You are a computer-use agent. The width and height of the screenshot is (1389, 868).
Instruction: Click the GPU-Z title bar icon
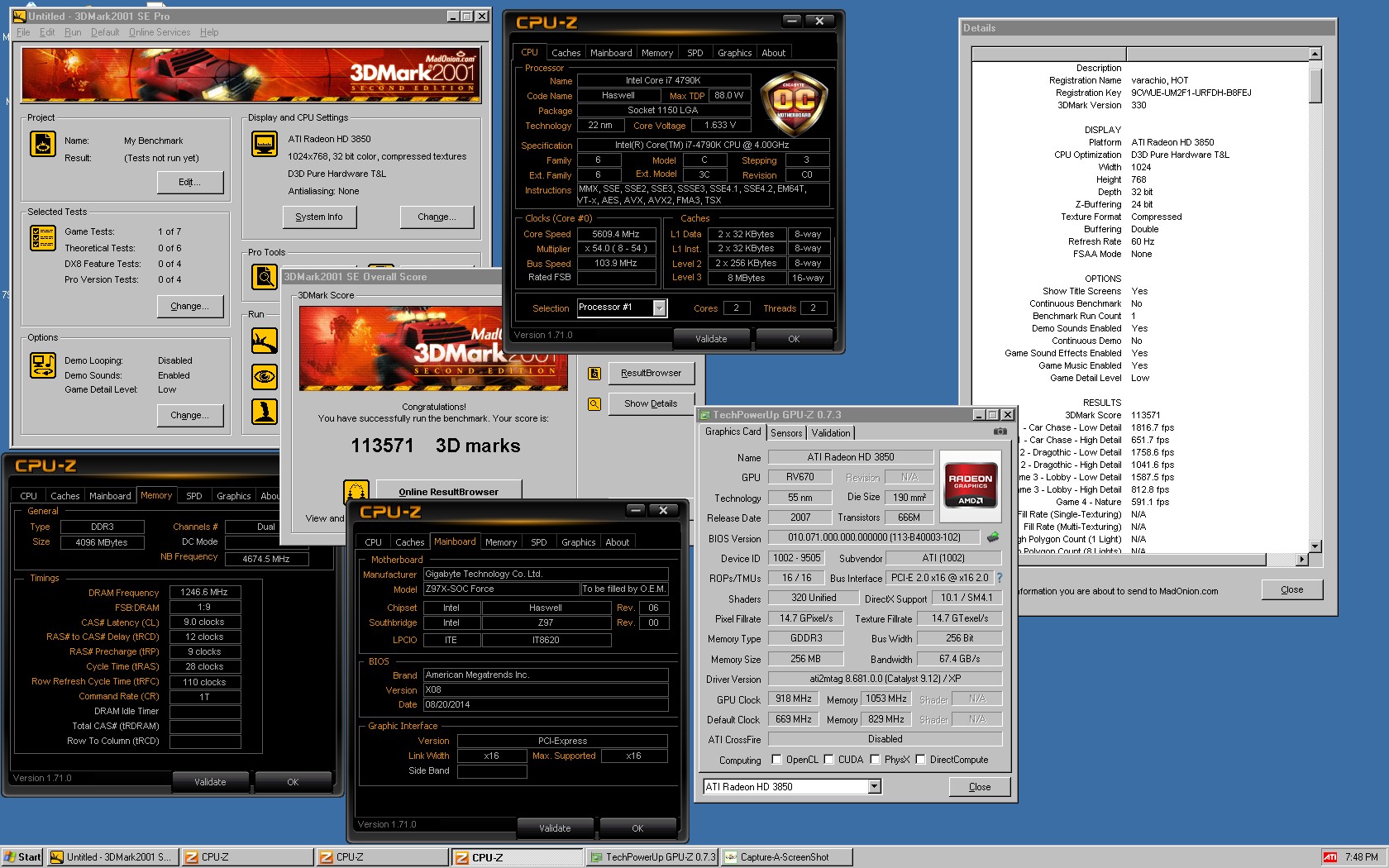[705, 415]
